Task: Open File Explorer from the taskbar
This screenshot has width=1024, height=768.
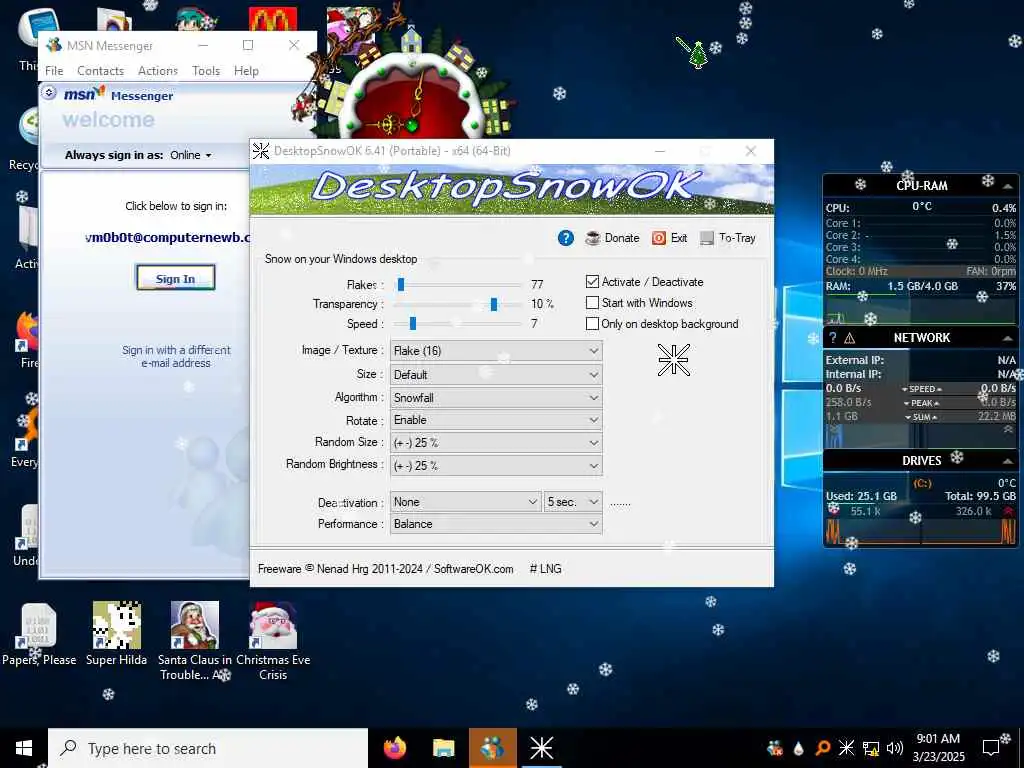Action: coord(443,748)
